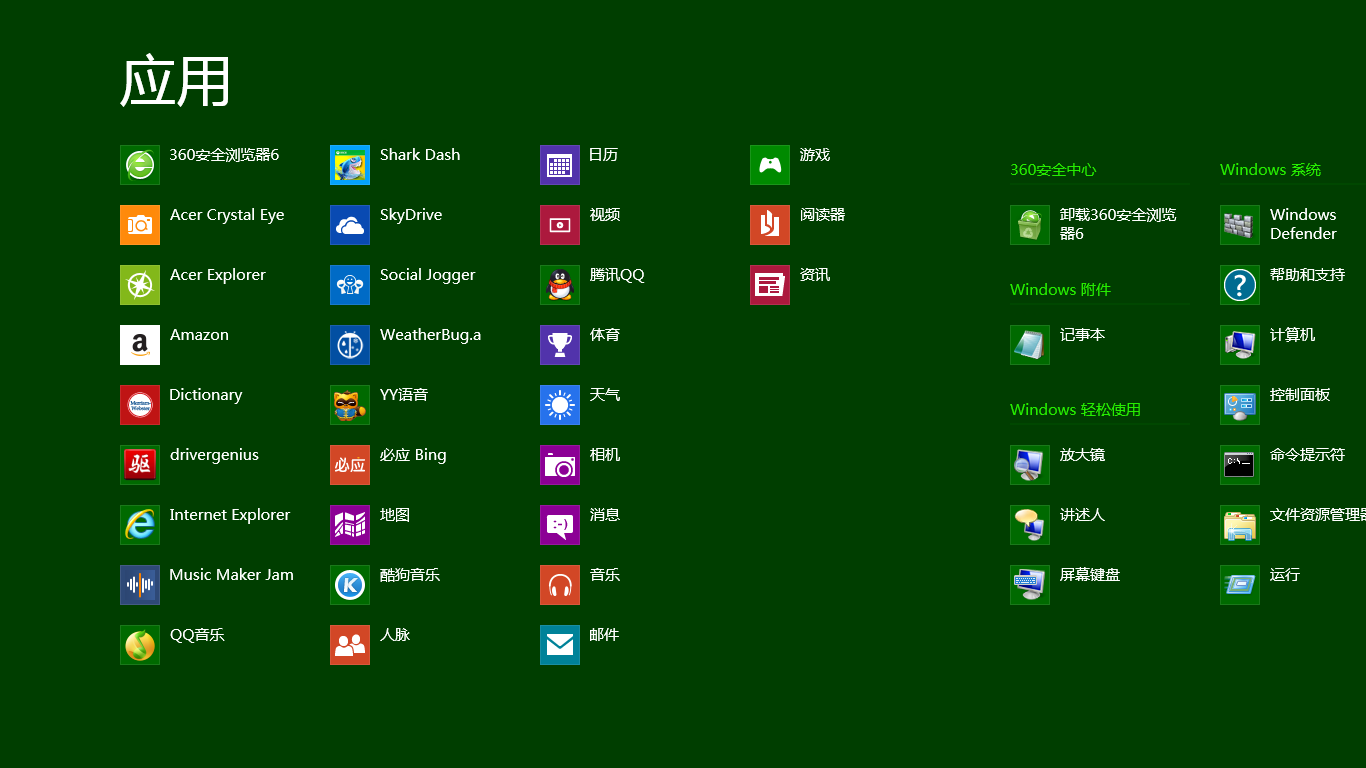
Task: Open the 屏幕键盘 on-screen keyboard icon
Action: pyautogui.click(x=1030, y=585)
